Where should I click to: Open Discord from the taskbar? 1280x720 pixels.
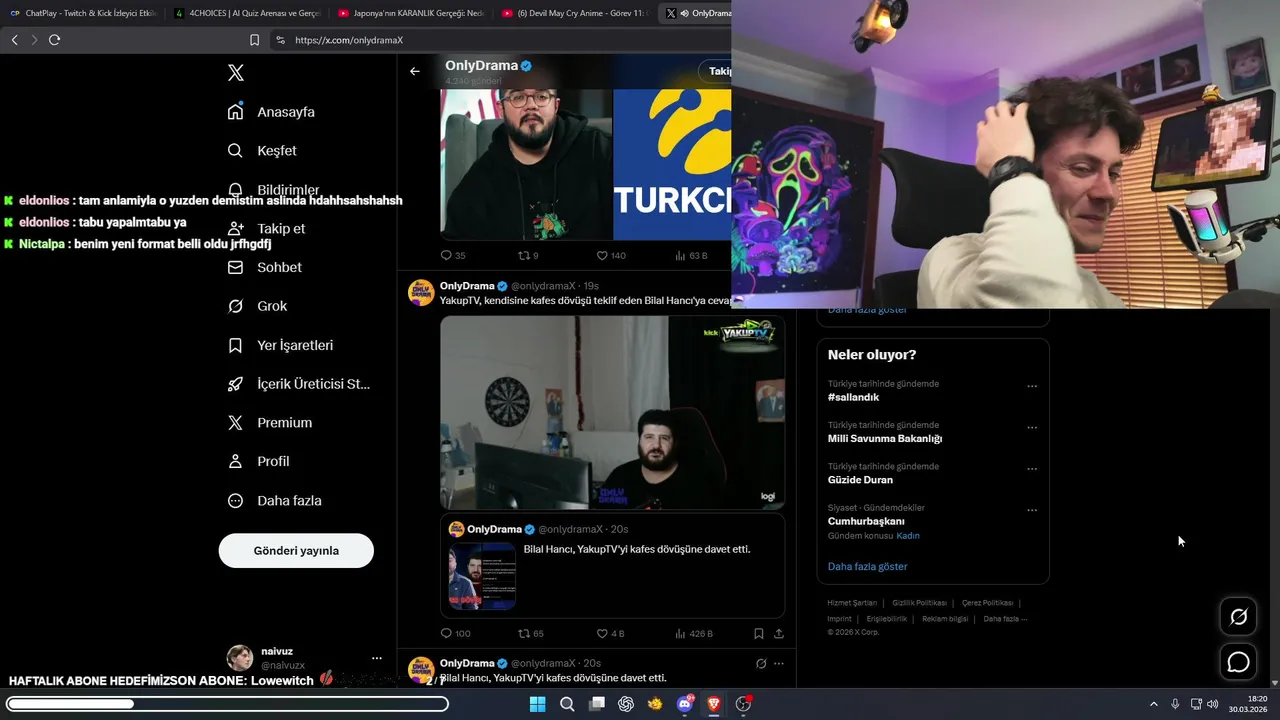[685, 704]
